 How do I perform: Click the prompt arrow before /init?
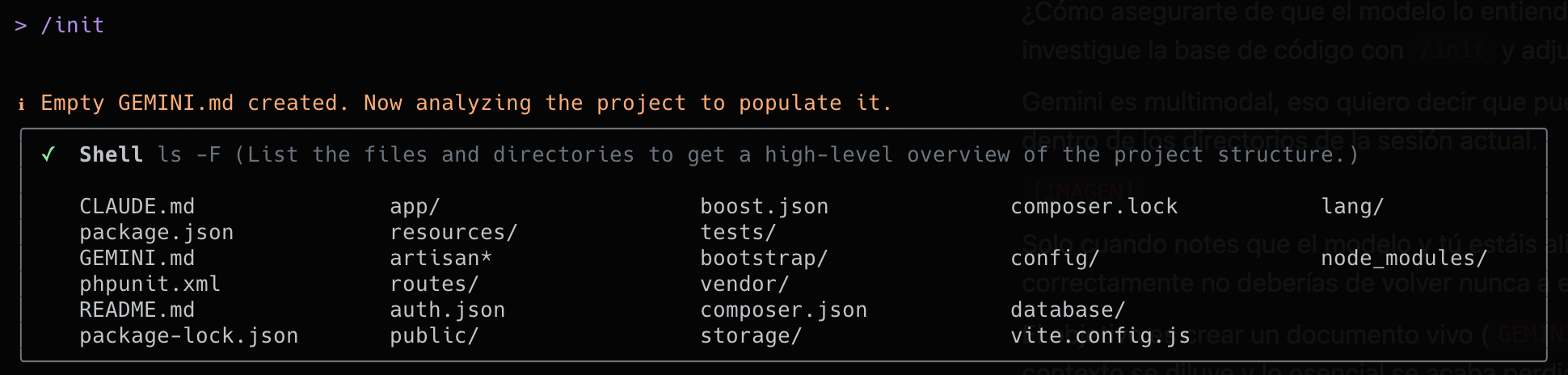(x=21, y=26)
